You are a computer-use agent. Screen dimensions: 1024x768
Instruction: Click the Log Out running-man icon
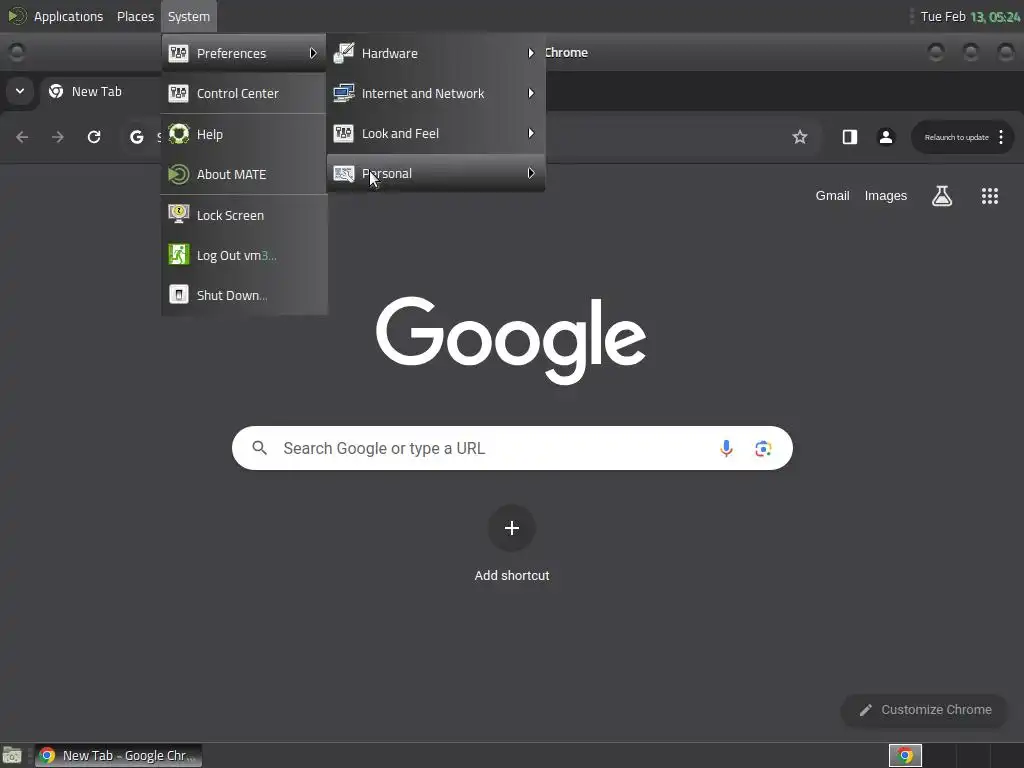[178, 254]
